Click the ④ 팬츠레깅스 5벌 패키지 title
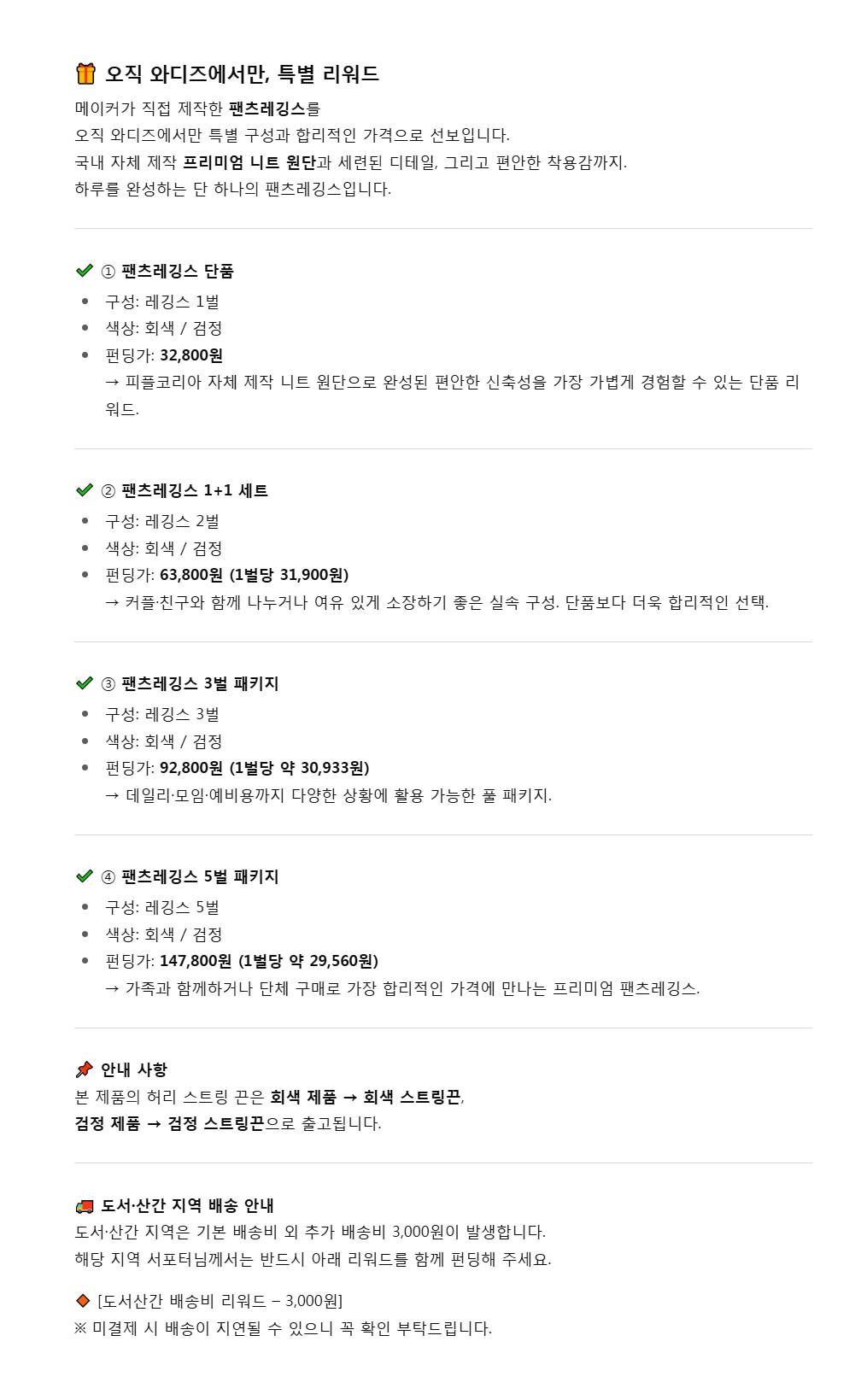 (190, 877)
